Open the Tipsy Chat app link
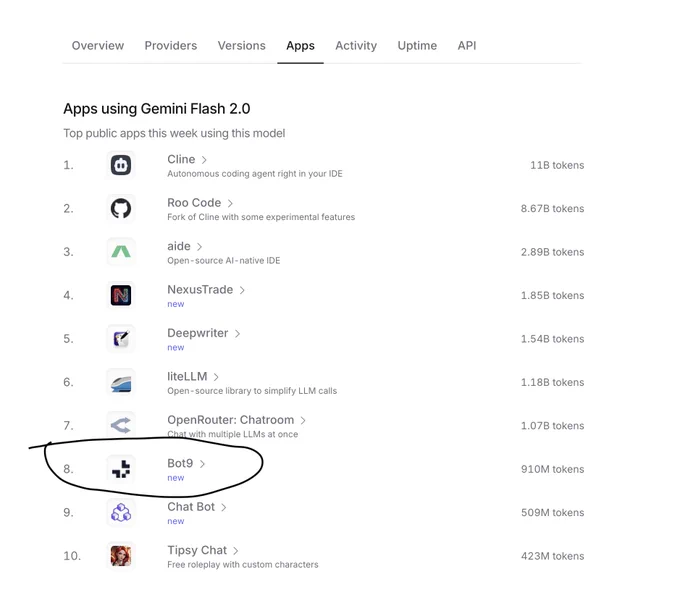Screen dimensions: 680x603 [x=197, y=550]
